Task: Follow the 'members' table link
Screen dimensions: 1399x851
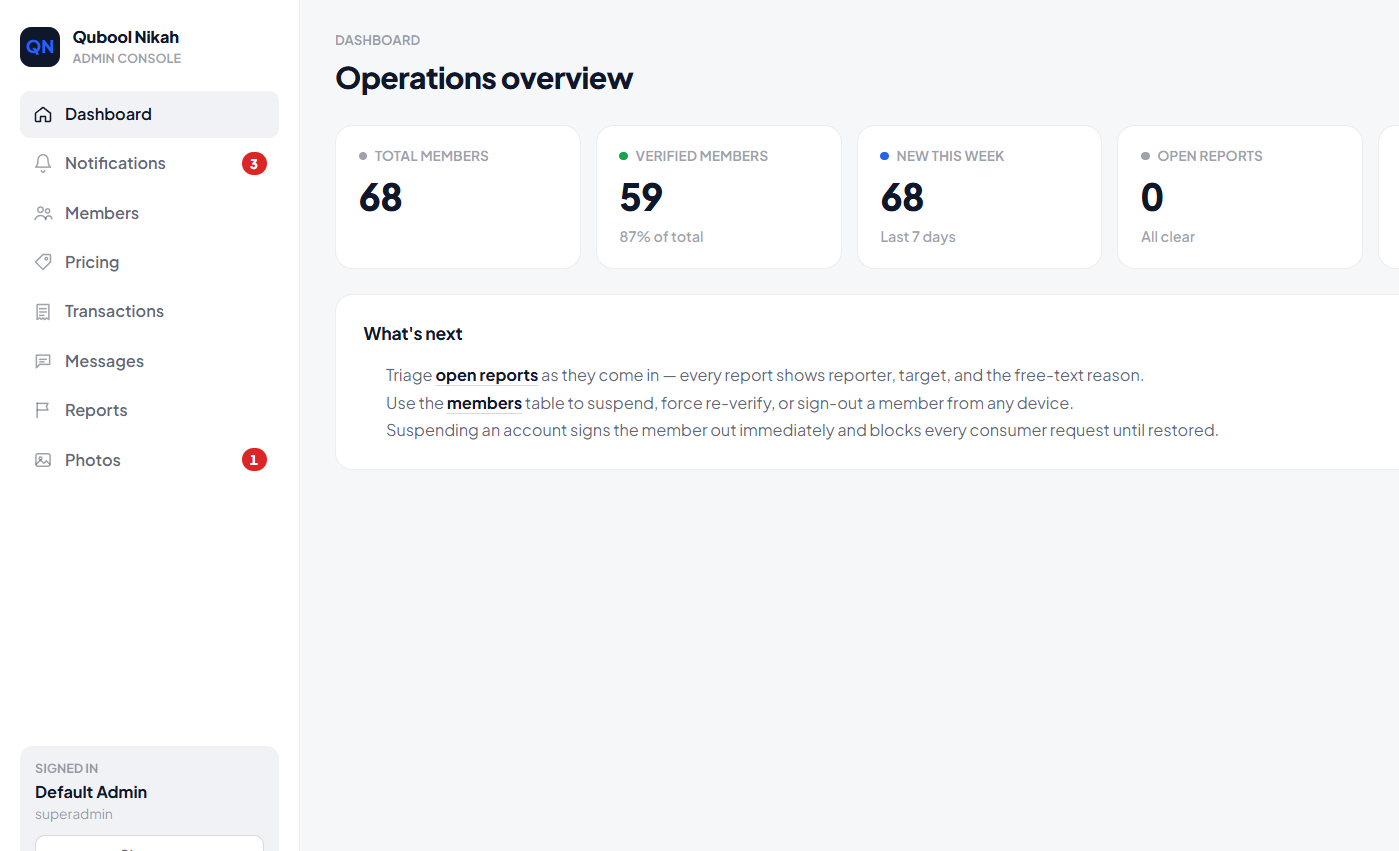Action: click(484, 403)
